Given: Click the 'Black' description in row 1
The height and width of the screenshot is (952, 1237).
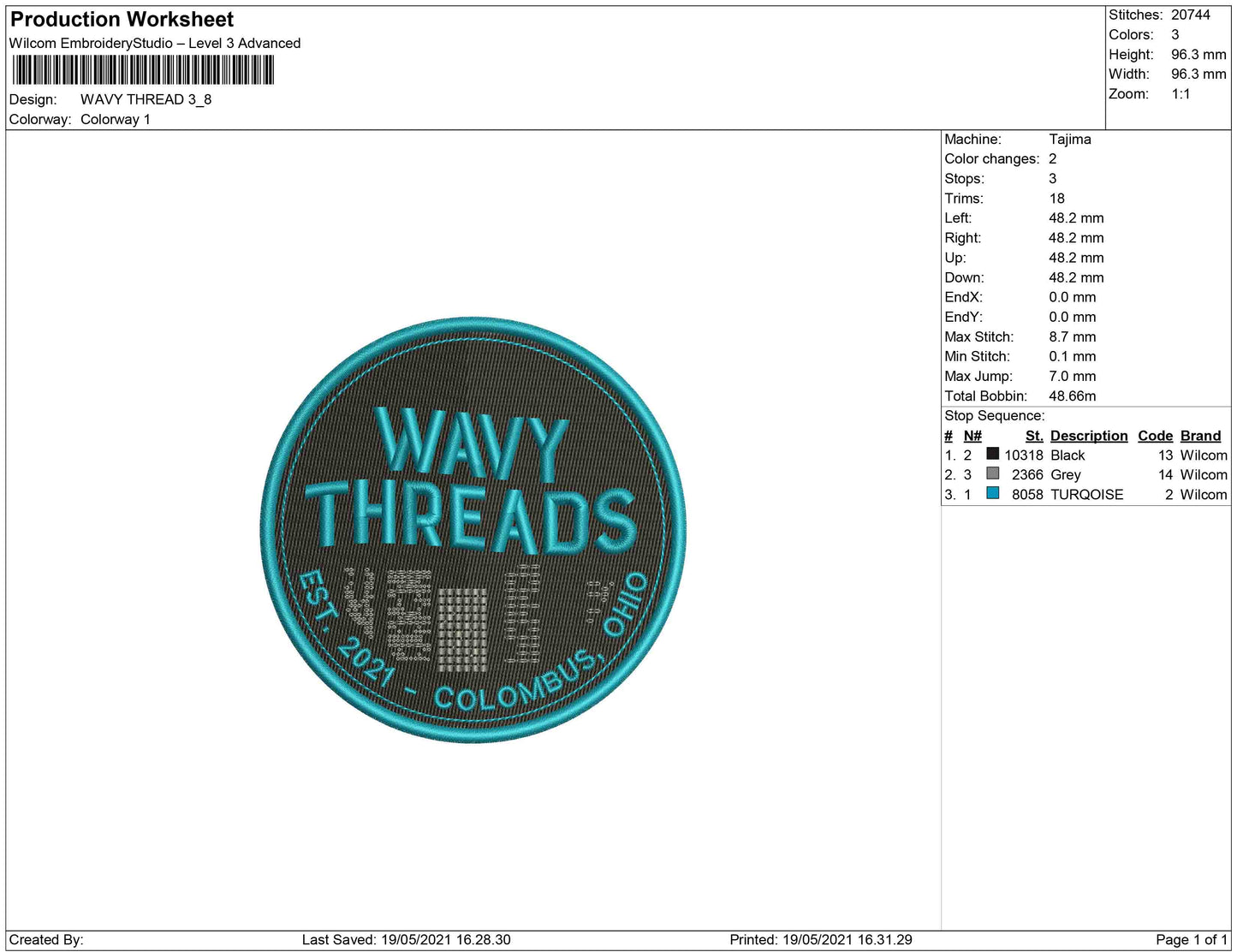Looking at the screenshot, I should coord(1068,455).
